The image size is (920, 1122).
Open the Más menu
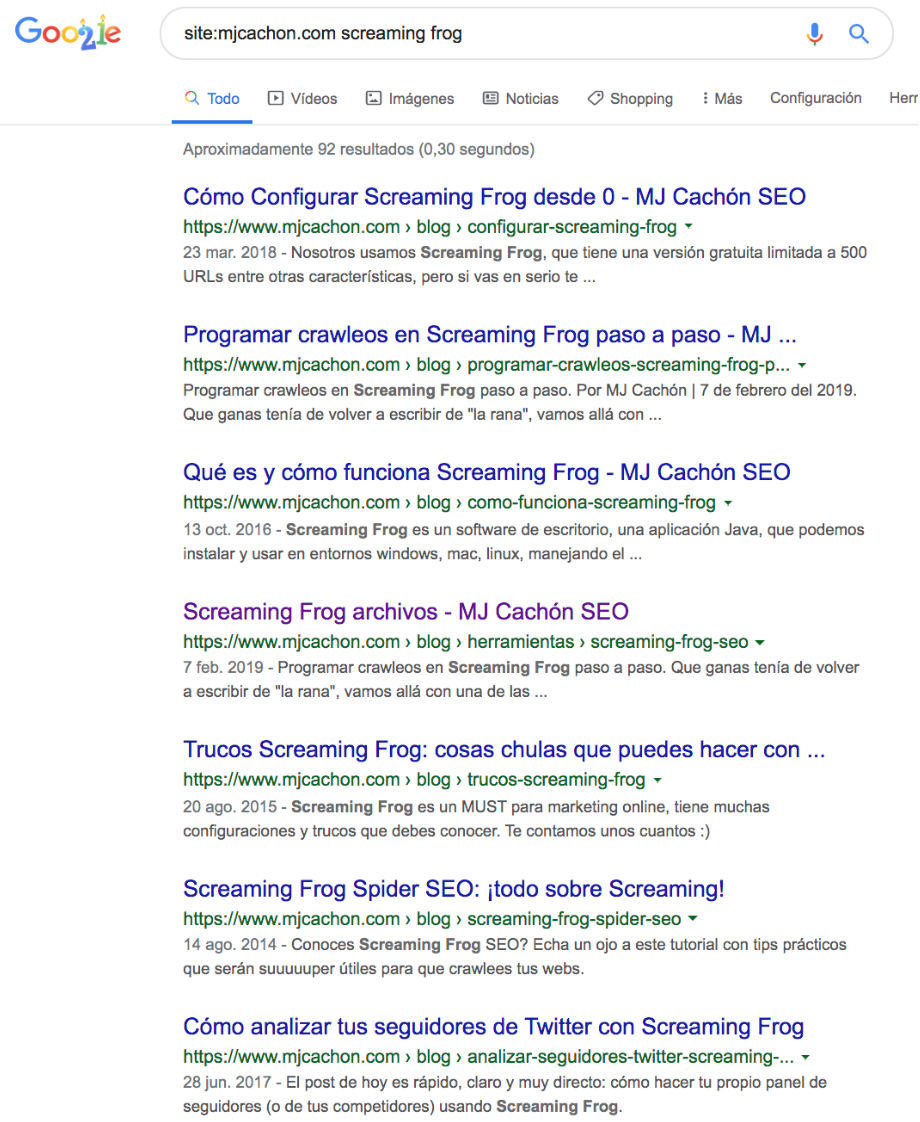pyautogui.click(x=722, y=99)
